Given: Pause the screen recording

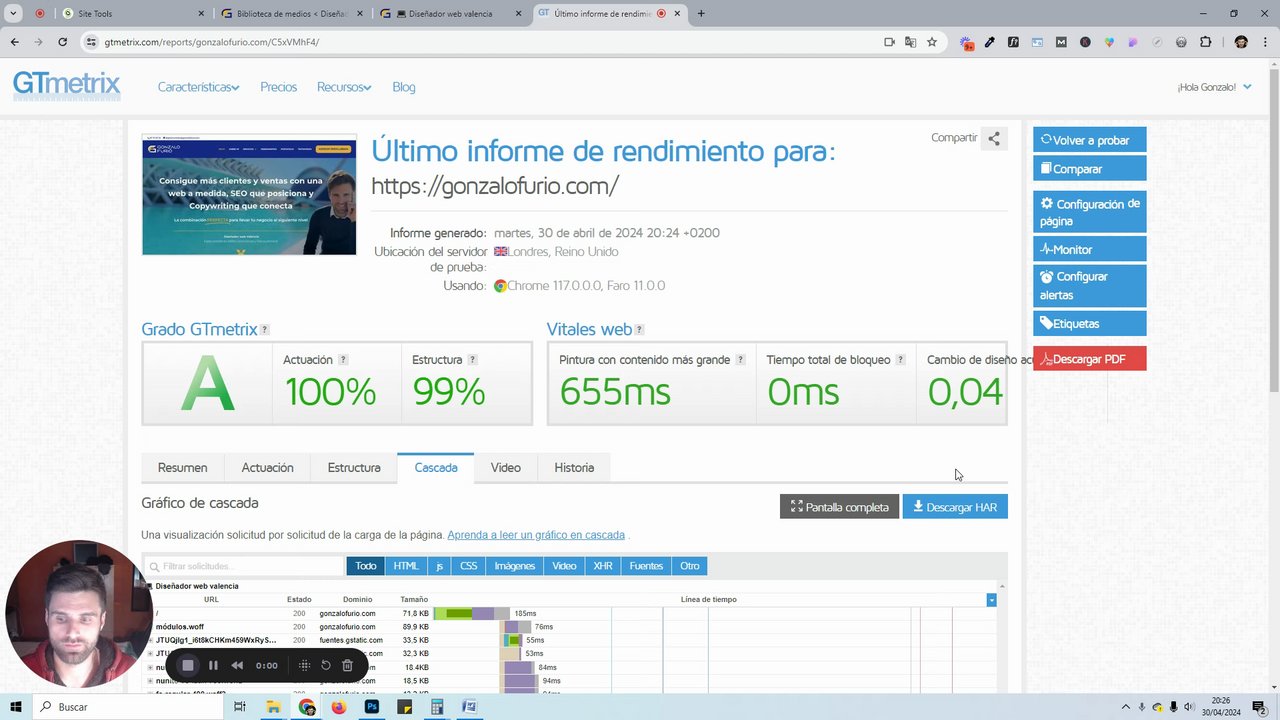Looking at the screenshot, I should (213, 665).
